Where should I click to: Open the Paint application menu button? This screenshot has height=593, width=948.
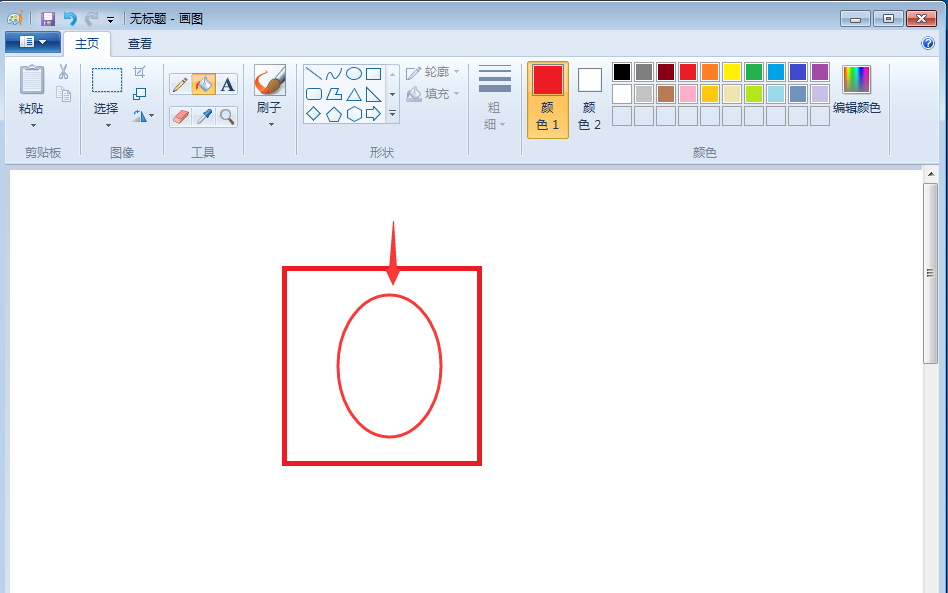[x=33, y=42]
